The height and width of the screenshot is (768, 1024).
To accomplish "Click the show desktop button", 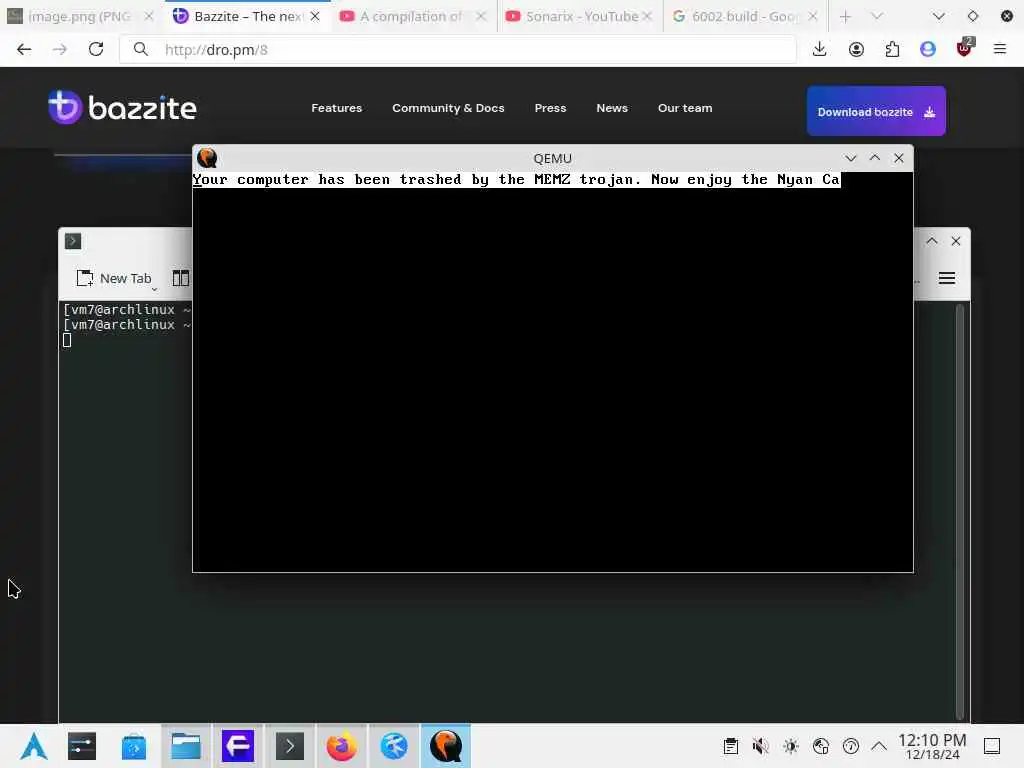I will 992,746.
